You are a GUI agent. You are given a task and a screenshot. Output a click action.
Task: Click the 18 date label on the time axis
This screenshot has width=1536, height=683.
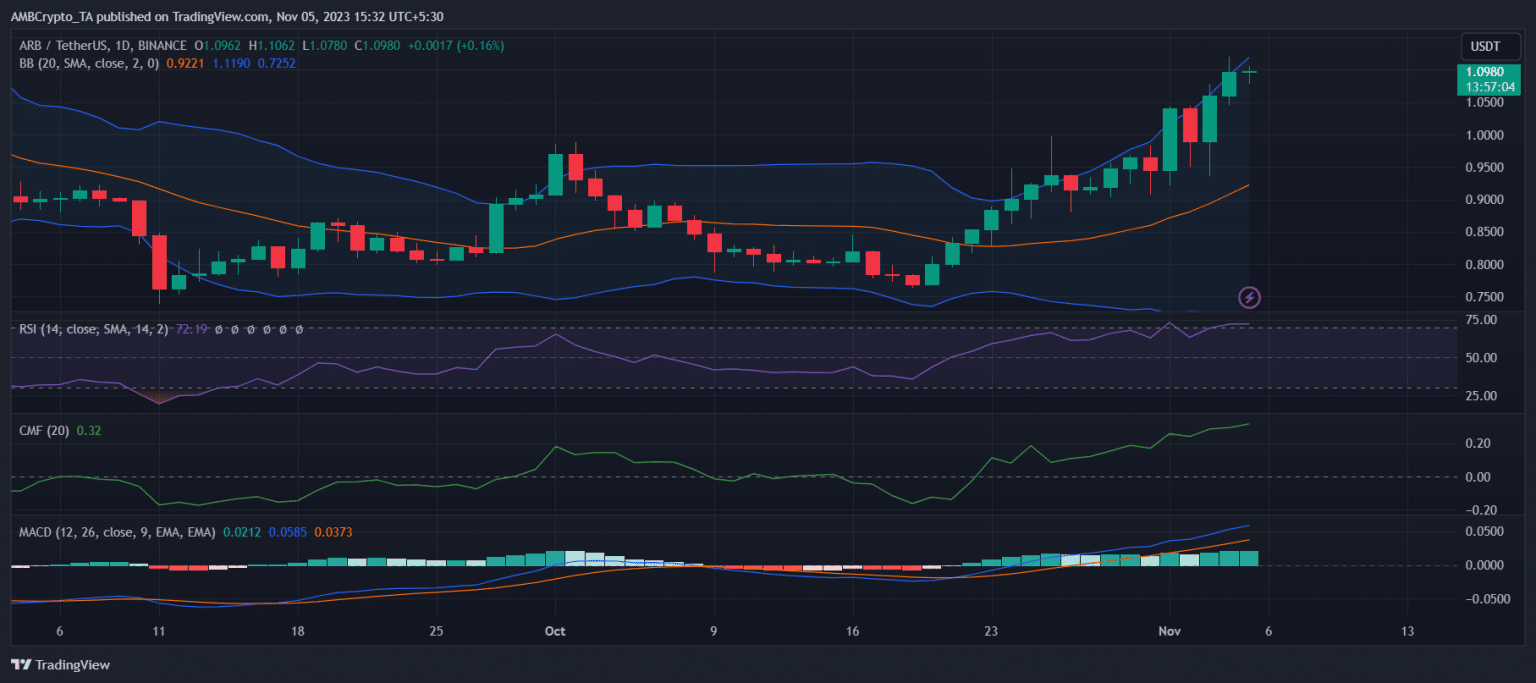(x=297, y=631)
